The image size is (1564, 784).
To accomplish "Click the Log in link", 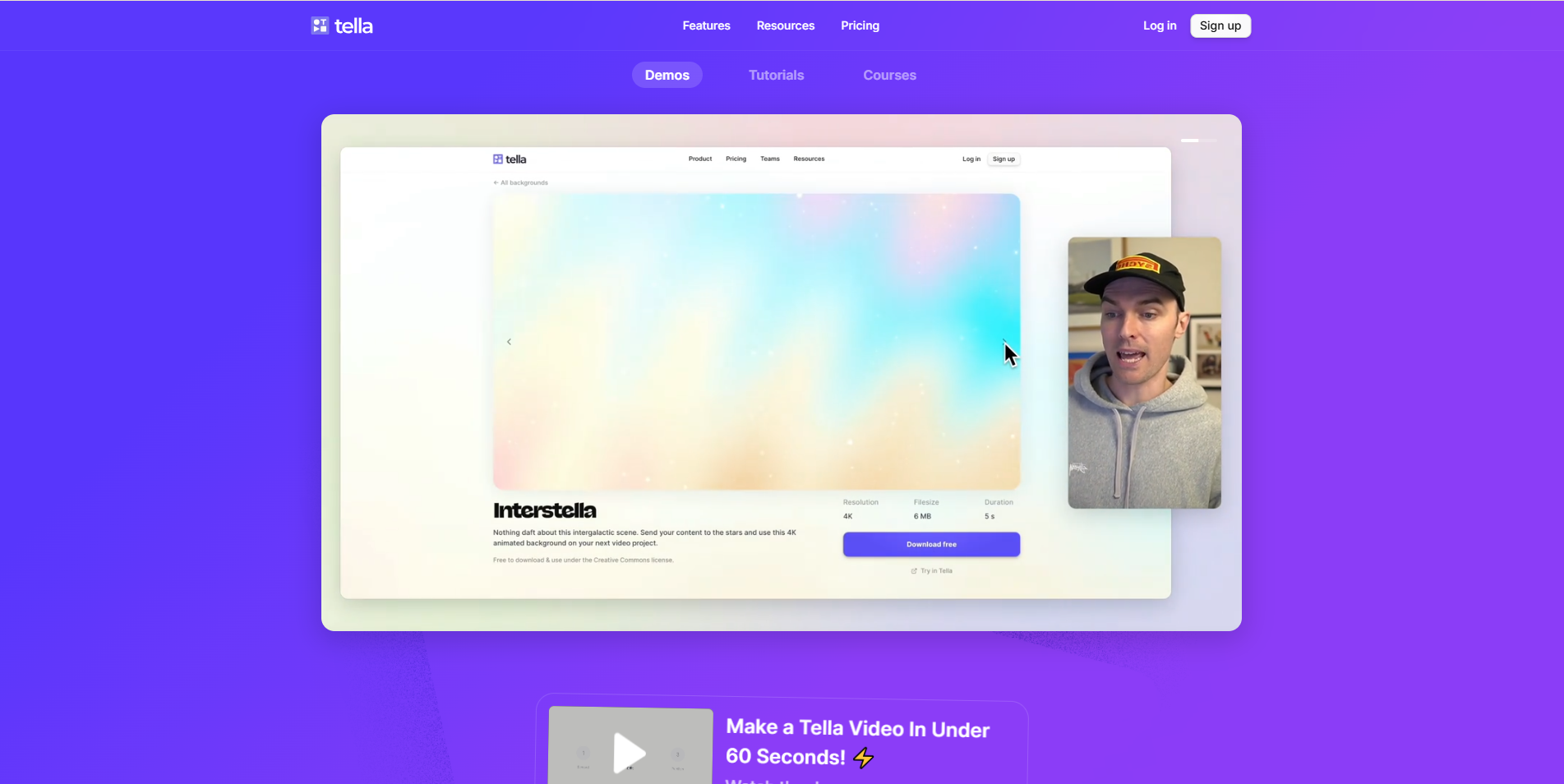I will (1159, 25).
